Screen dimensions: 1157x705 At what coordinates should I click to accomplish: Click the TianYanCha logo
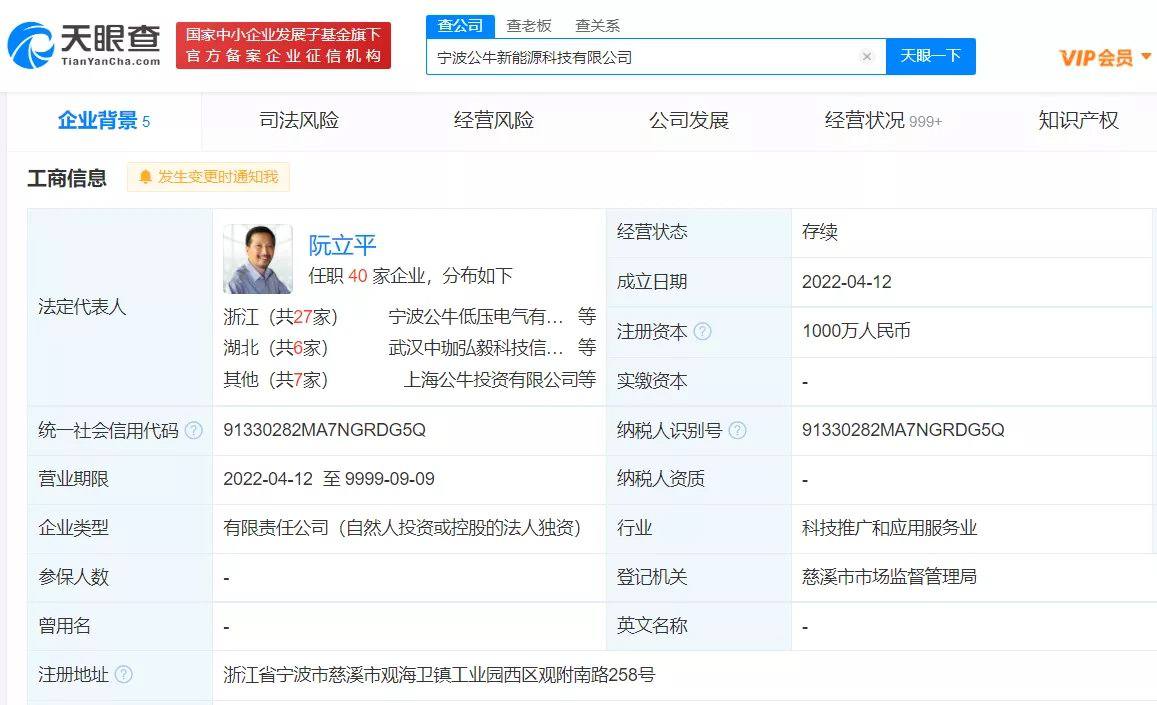pos(84,45)
